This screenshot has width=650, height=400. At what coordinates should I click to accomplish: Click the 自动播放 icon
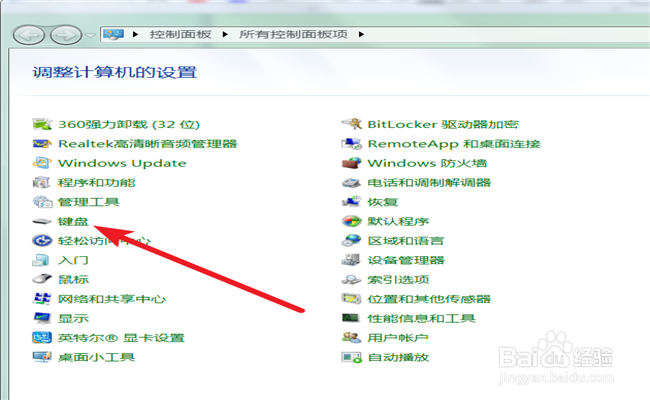pyautogui.click(x=352, y=357)
